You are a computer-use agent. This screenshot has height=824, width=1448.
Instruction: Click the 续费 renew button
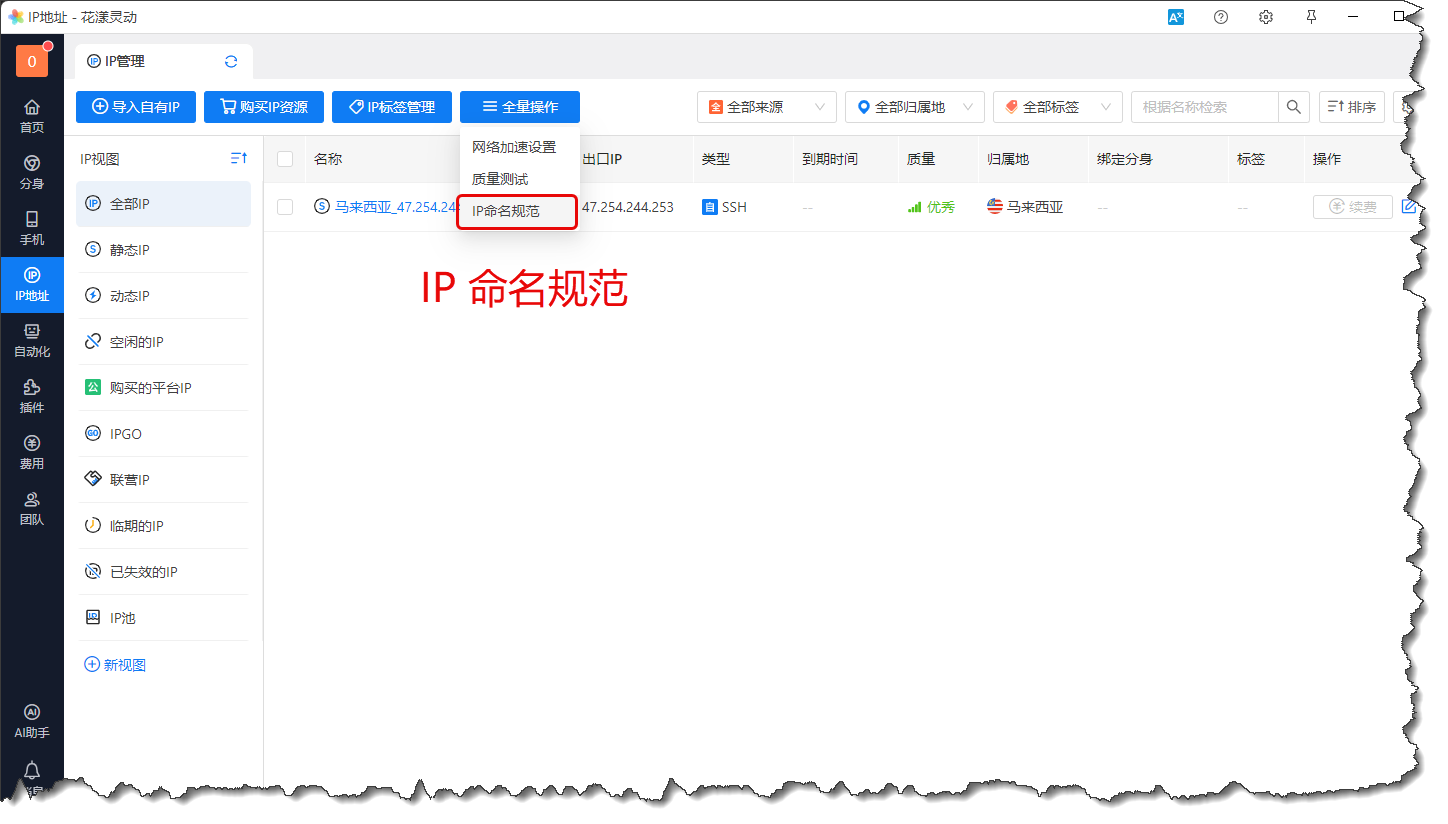(x=1353, y=207)
